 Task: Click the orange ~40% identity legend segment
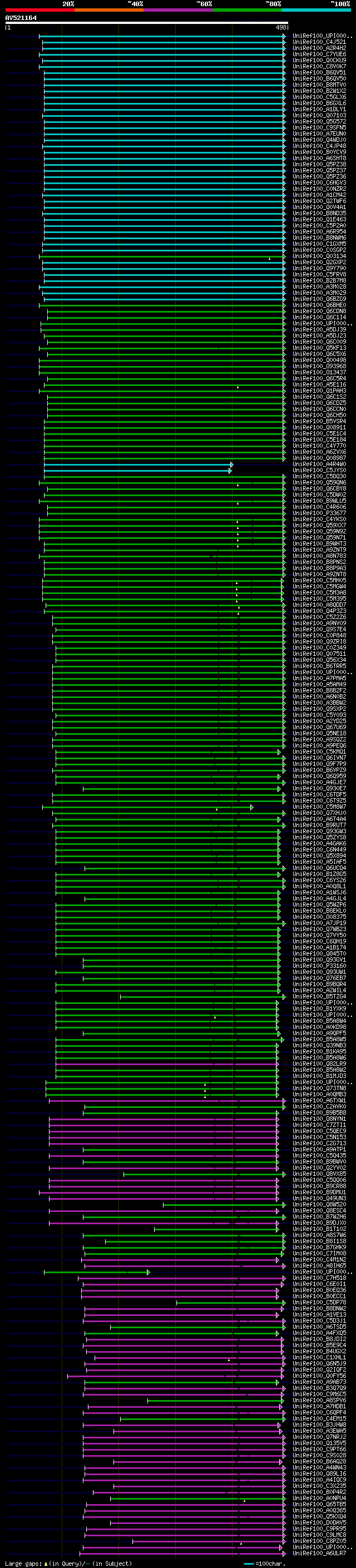tap(109, 10)
